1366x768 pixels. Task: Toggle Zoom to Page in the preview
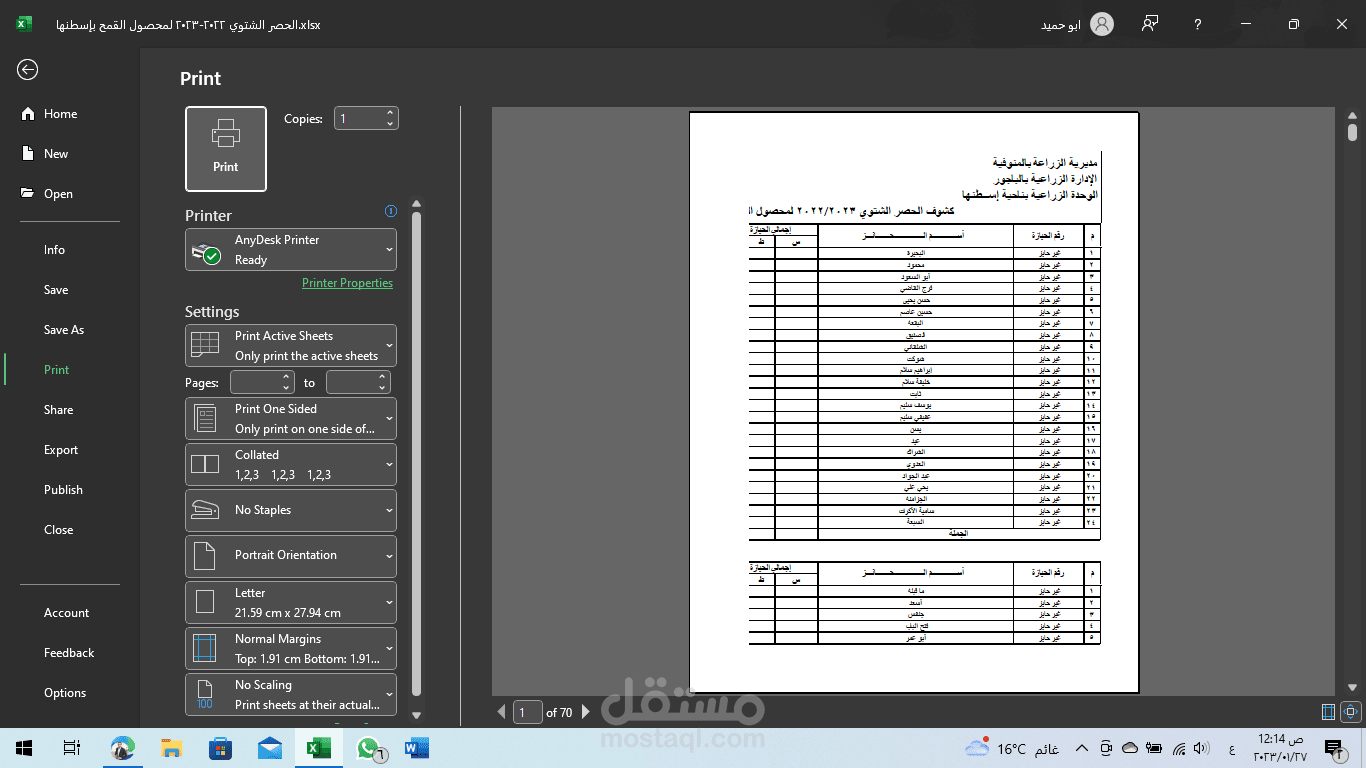[1352, 712]
